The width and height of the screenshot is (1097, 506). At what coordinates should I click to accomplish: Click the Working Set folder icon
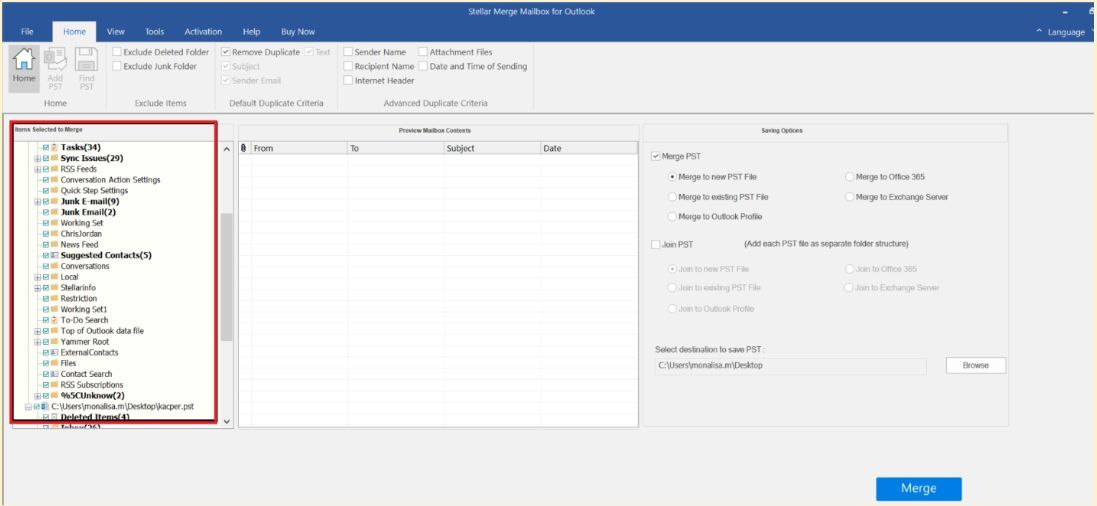[x=55, y=223]
